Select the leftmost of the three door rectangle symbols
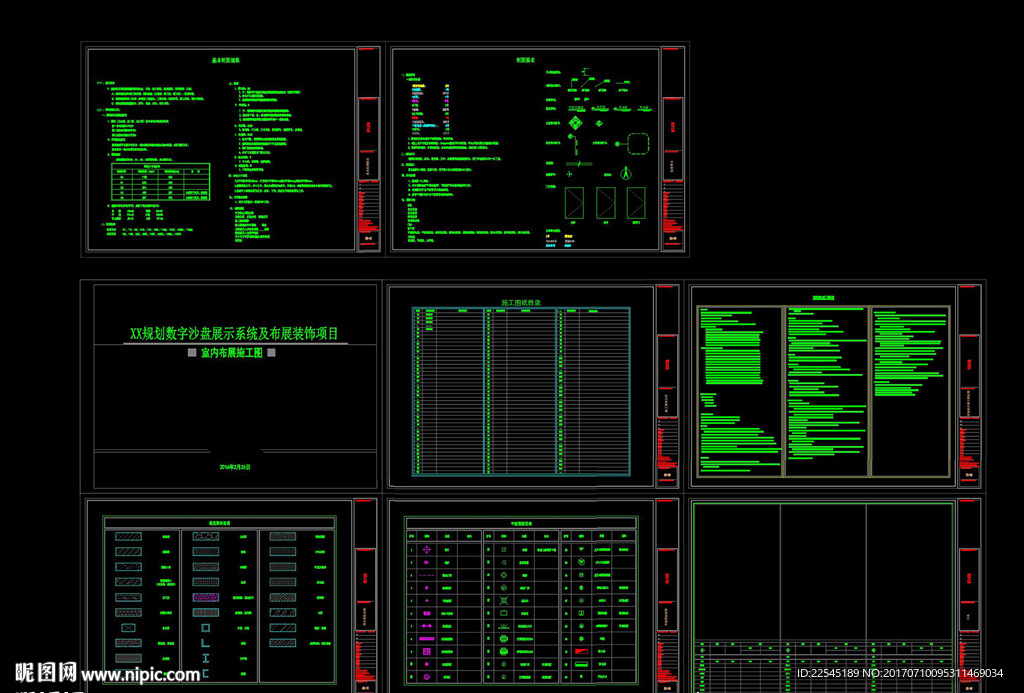 click(x=574, y=203)
